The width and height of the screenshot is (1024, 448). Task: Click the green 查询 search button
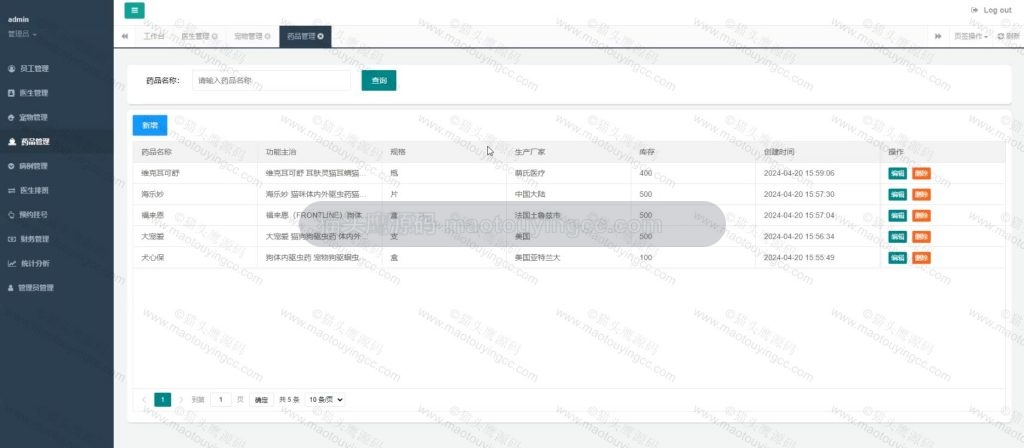(379, 80)
